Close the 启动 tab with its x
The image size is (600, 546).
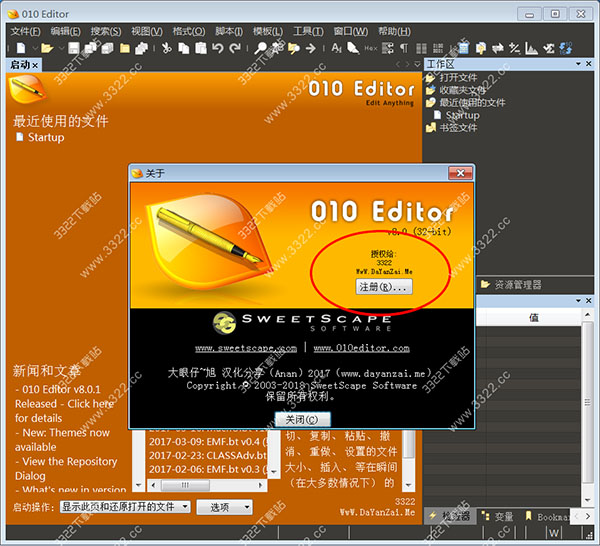click(x=35, y=65)
